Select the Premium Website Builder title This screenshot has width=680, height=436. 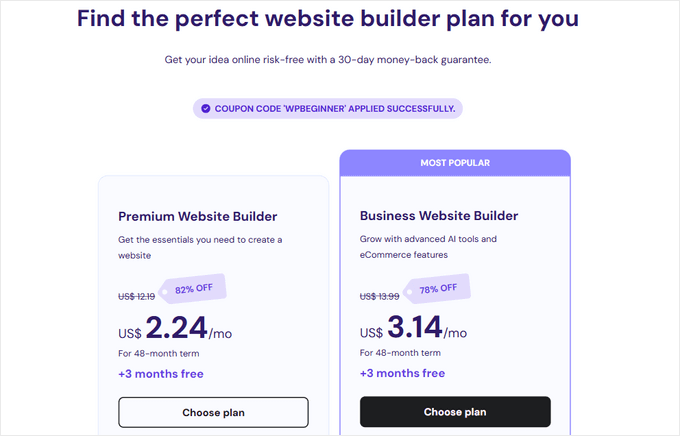click(x=198, y=216)
